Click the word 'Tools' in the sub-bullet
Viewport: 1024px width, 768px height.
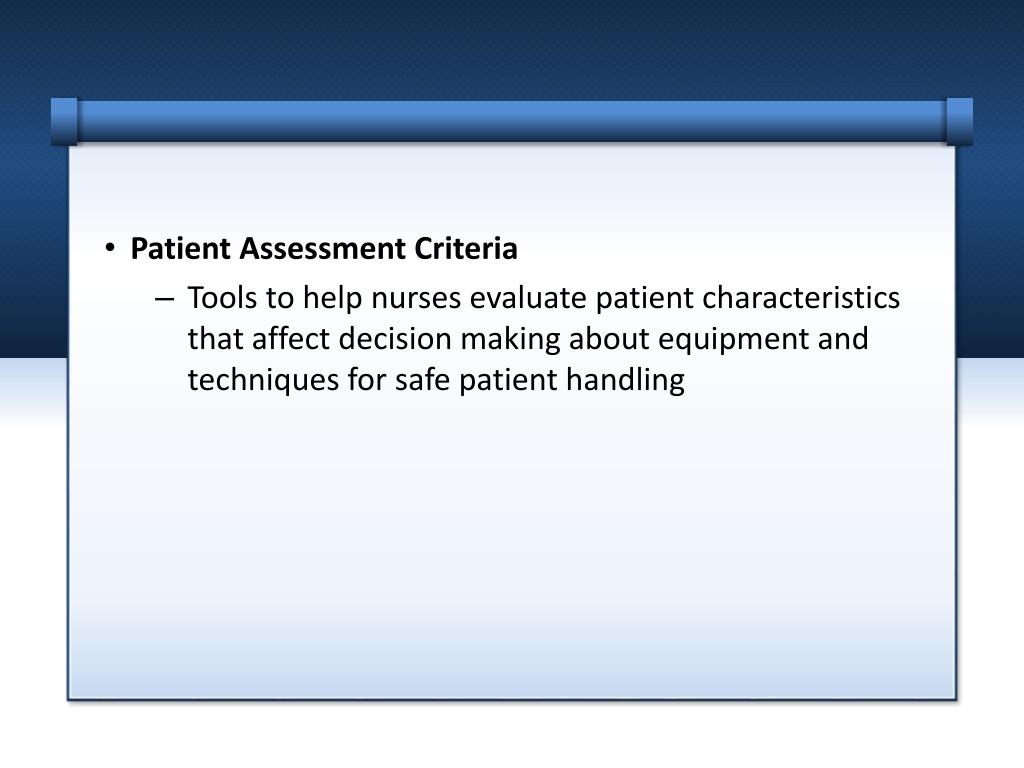[222, 298]
